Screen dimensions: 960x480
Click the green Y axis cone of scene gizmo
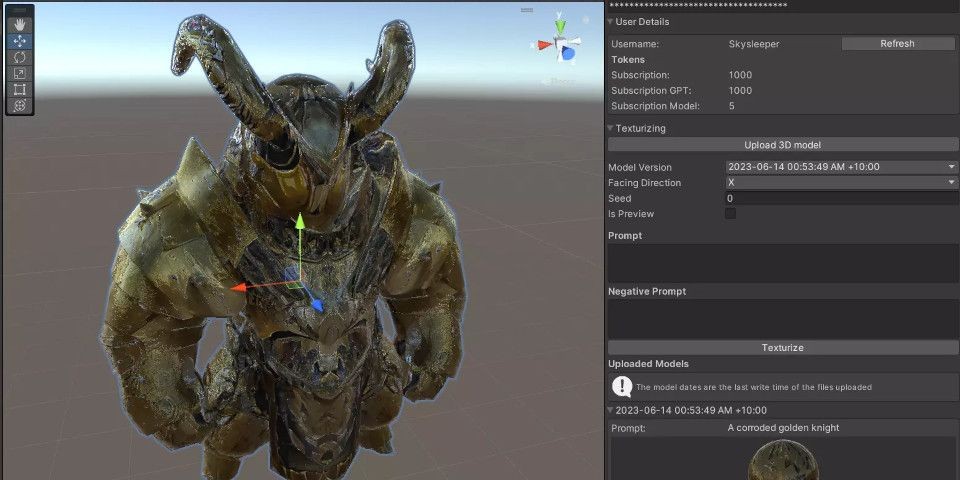[560, 26]
